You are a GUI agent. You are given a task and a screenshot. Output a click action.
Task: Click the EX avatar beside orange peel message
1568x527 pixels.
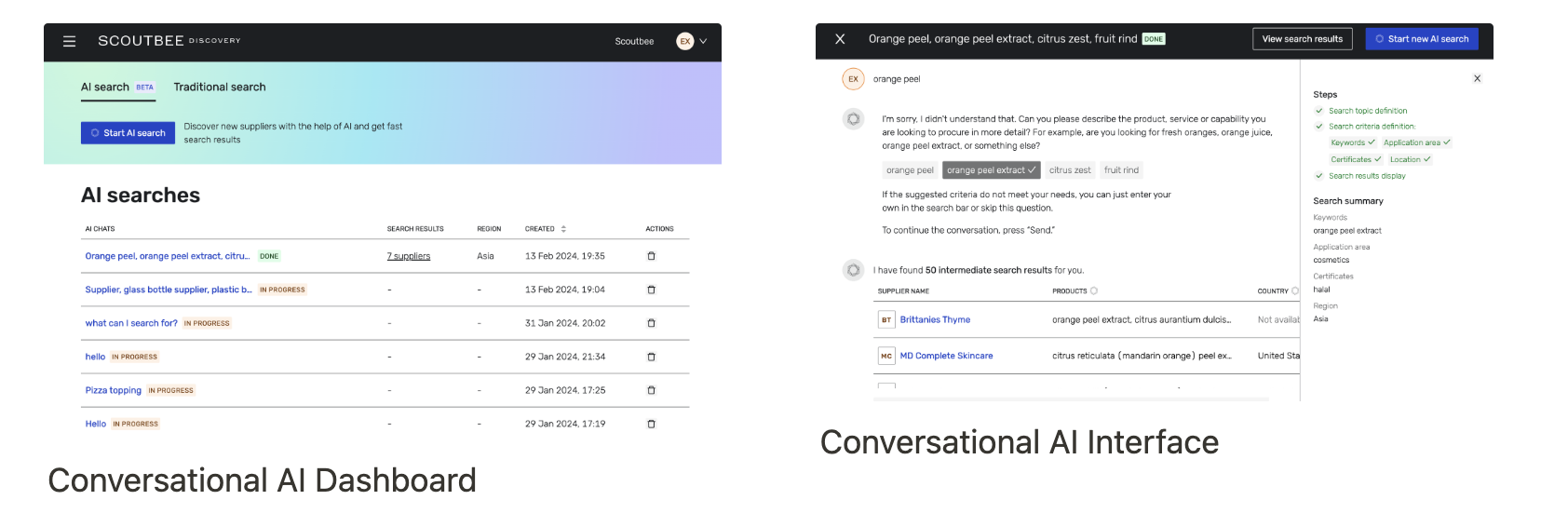point(853,79)
